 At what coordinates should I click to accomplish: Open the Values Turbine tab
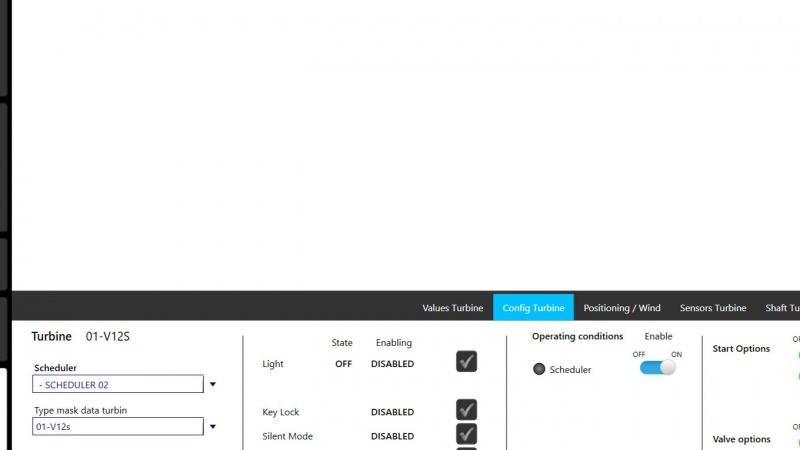tap(452, 308)
